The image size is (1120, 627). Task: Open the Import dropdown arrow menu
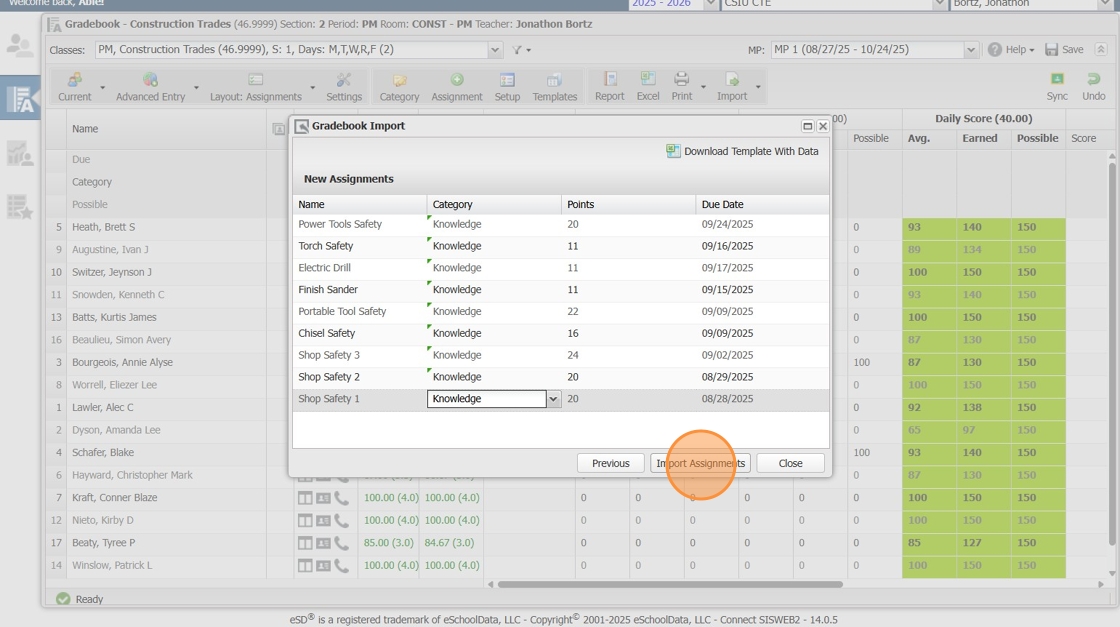[x=758, y=88]
